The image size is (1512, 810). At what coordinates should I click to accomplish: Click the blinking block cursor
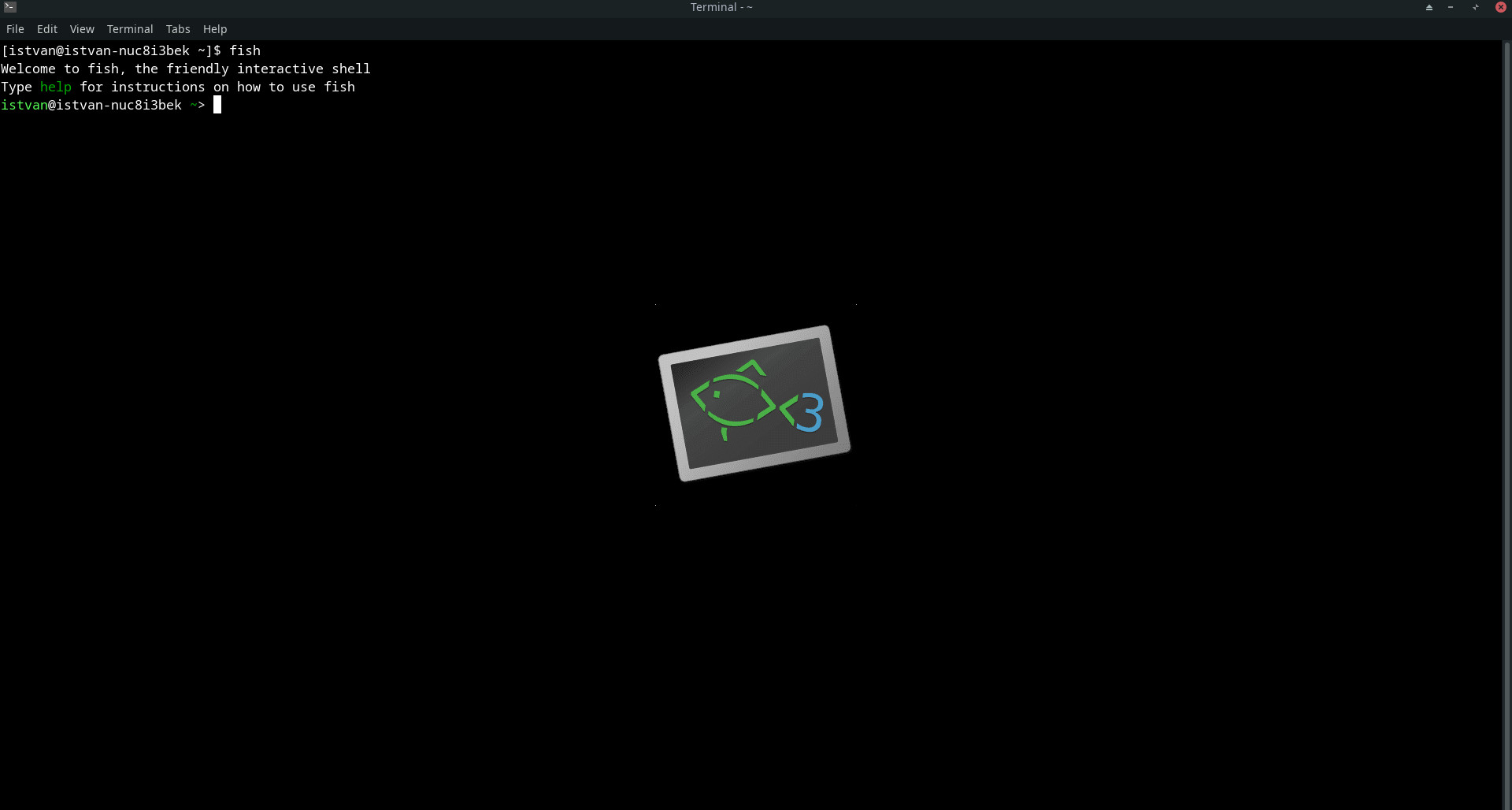pyautogui.click(x=217, y=105)
